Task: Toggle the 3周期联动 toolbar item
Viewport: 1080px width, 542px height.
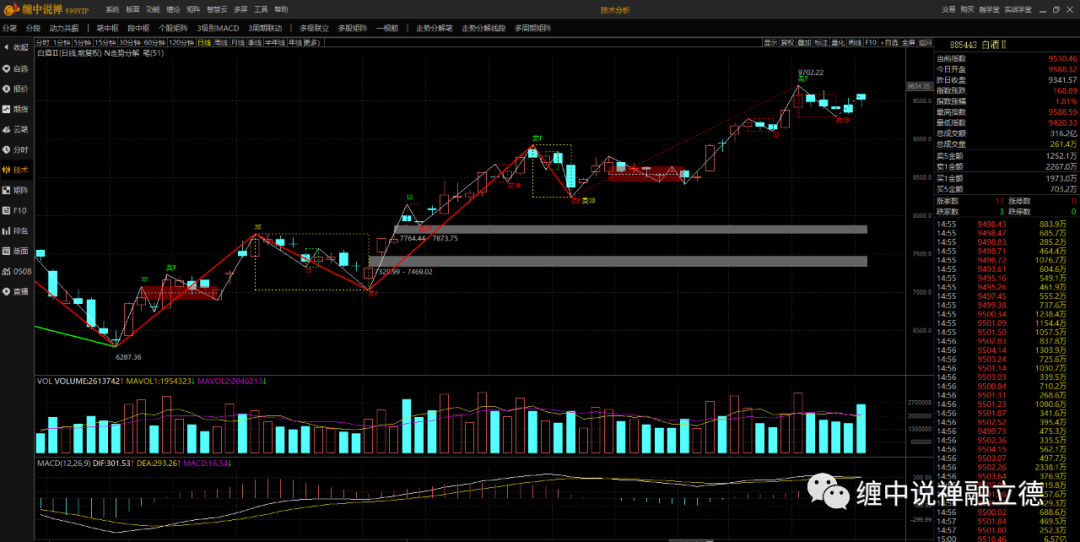Action: [265, 28]
